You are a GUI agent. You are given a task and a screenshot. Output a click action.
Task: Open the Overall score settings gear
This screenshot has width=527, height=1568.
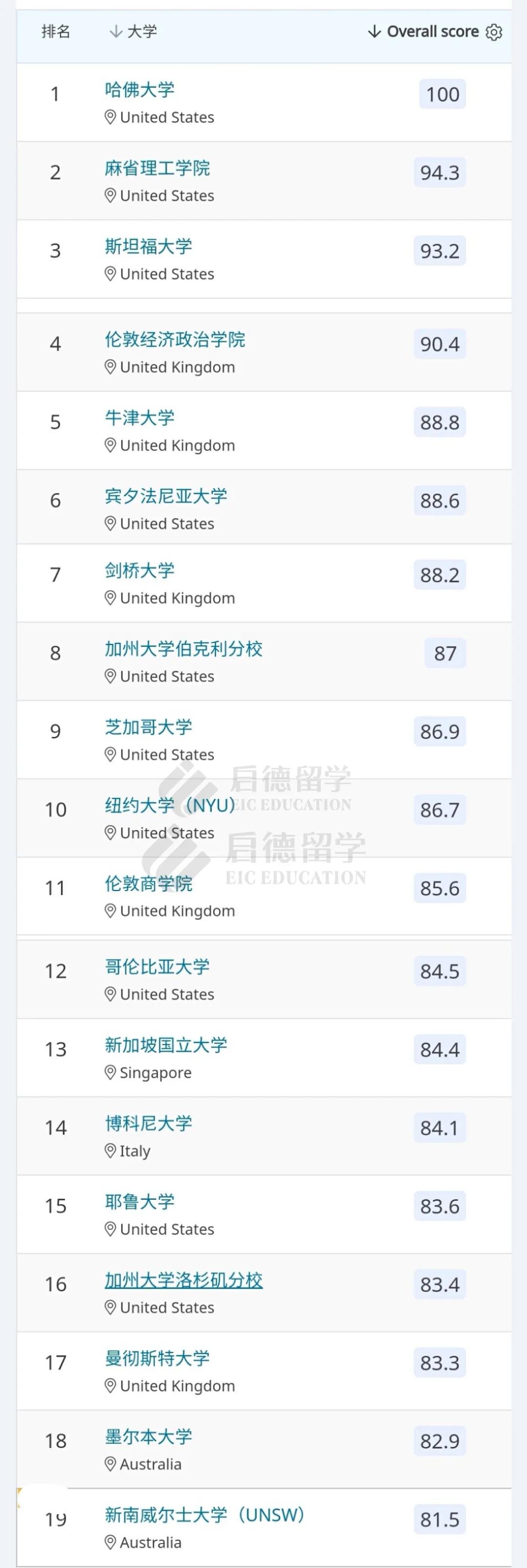494,32
